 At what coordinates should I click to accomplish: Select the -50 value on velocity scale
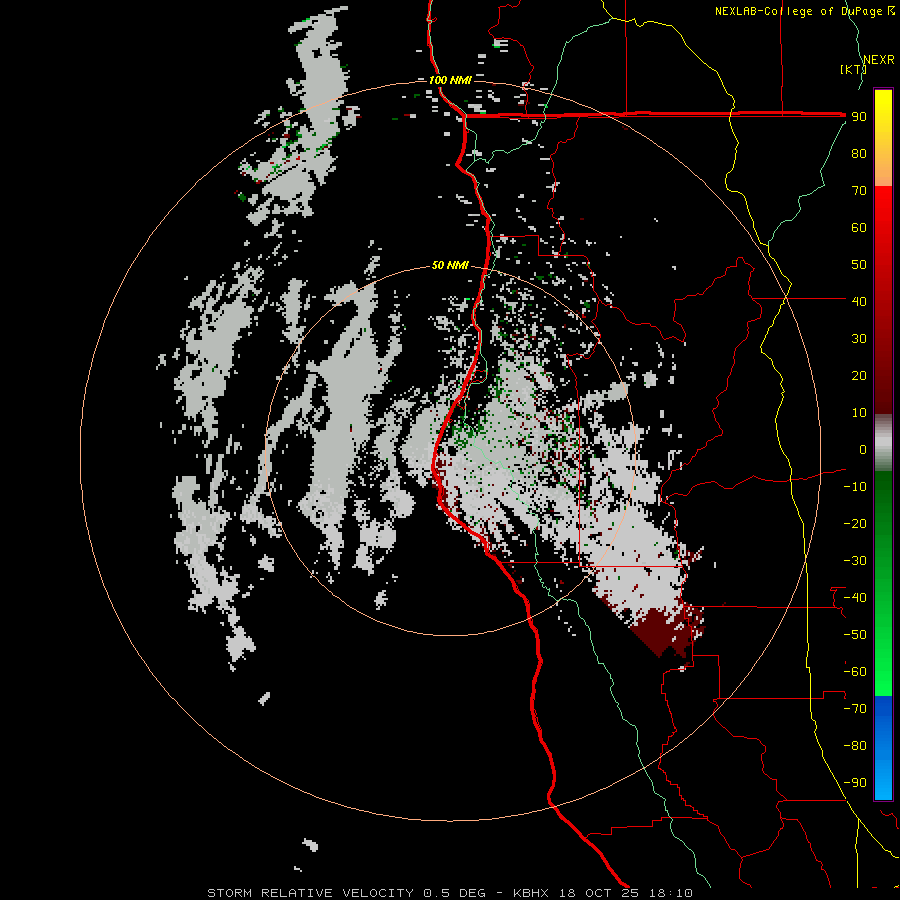tap(855, 635)
